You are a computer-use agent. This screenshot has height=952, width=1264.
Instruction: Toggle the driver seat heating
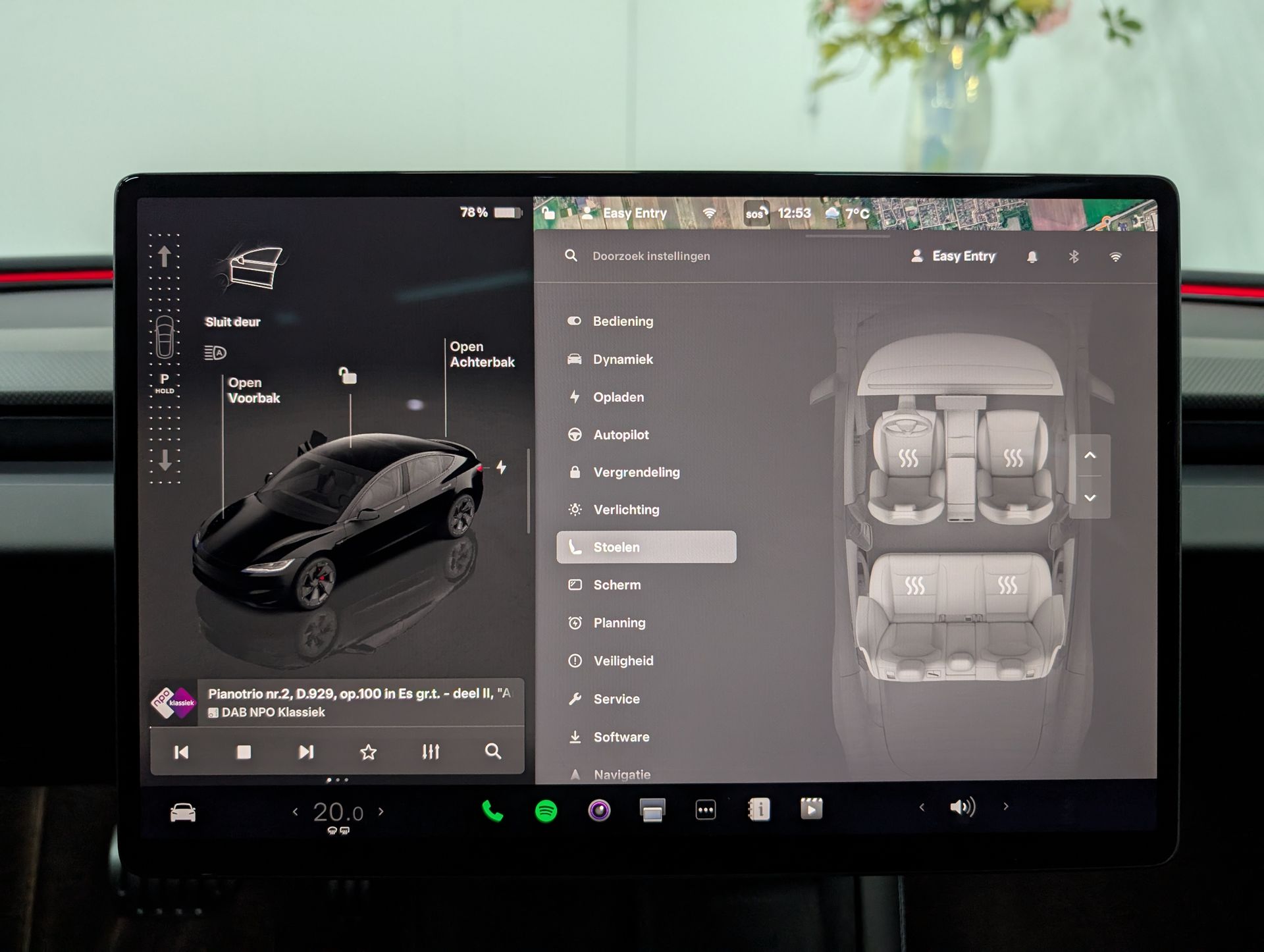click(908, 458)
